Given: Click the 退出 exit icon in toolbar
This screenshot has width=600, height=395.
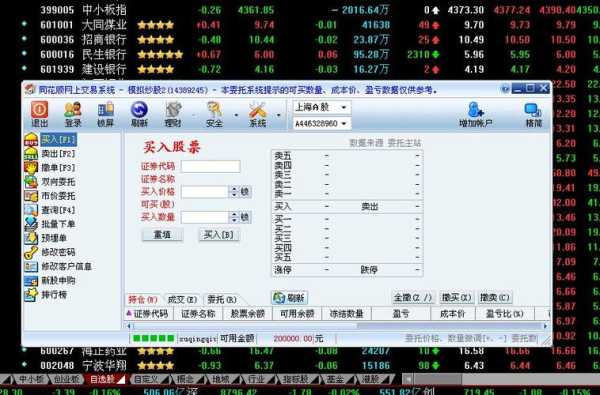Looking at the screenshot, I should click(39, 114).
